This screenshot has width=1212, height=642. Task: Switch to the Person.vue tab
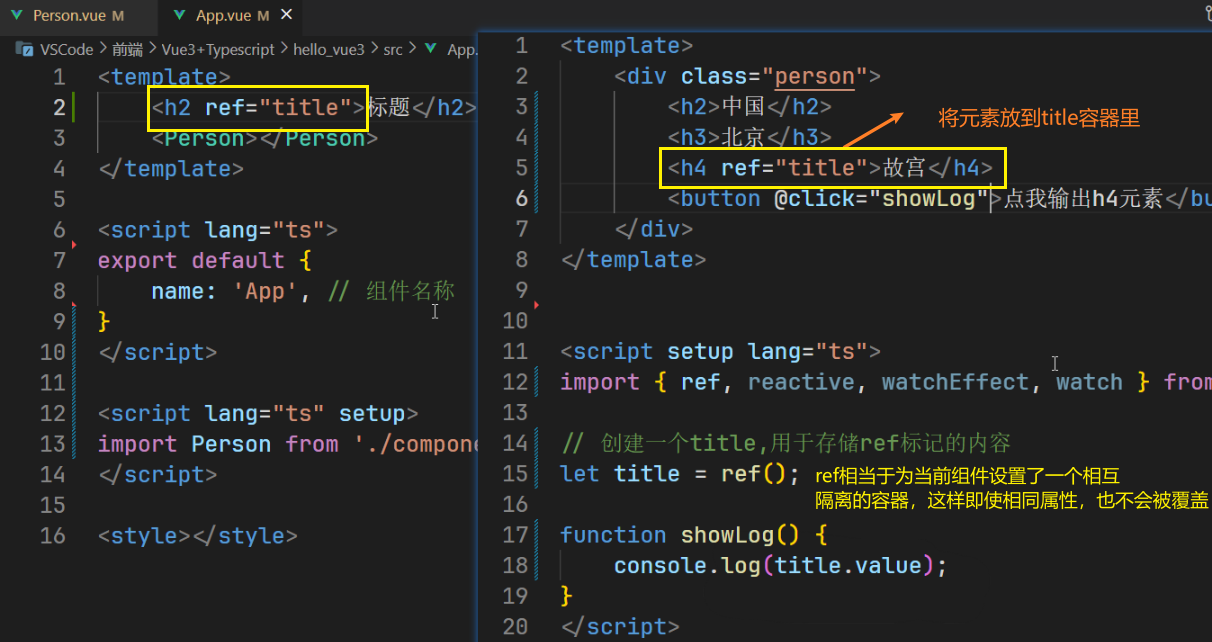pos(70,16)
